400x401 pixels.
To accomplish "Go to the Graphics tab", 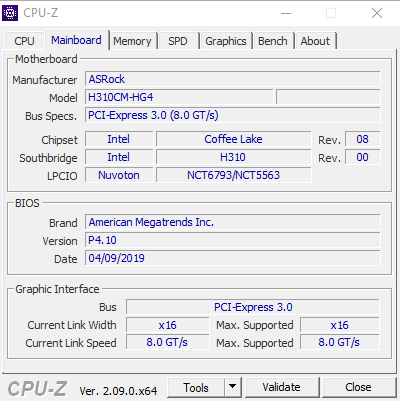I will click(226, 41).
